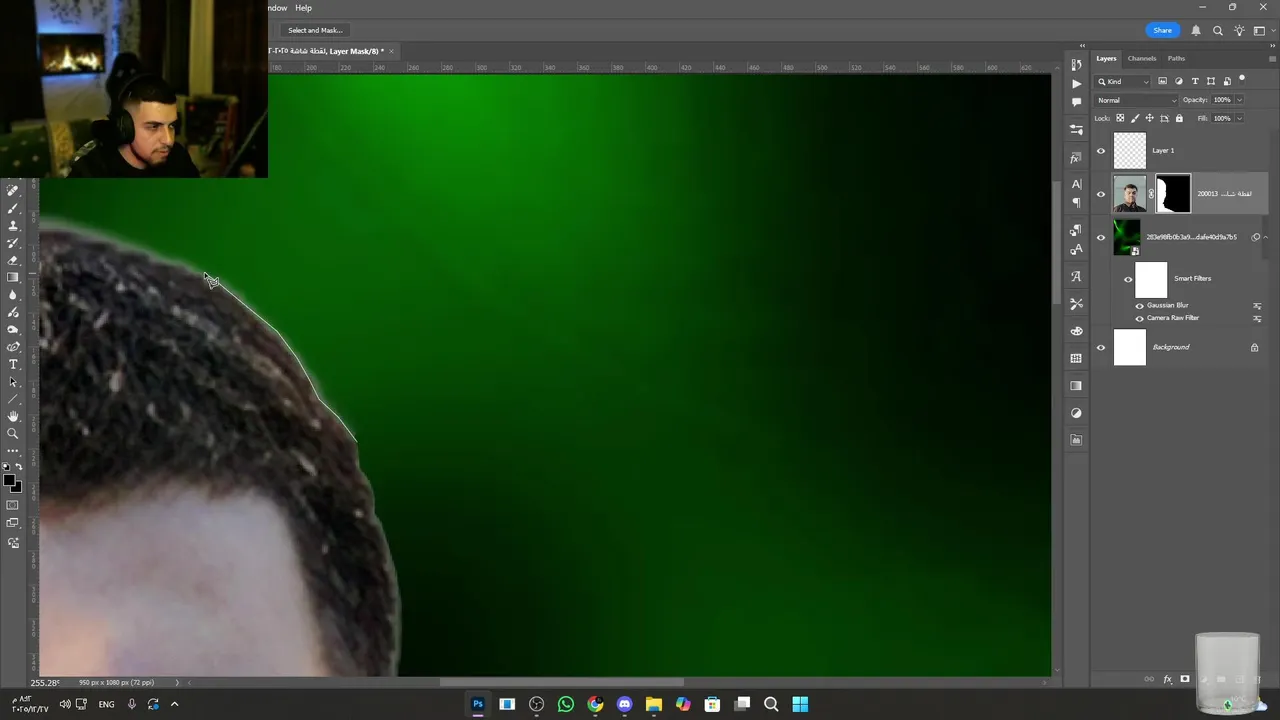Change screen mode from the toolbar

[x=13, y=523]
